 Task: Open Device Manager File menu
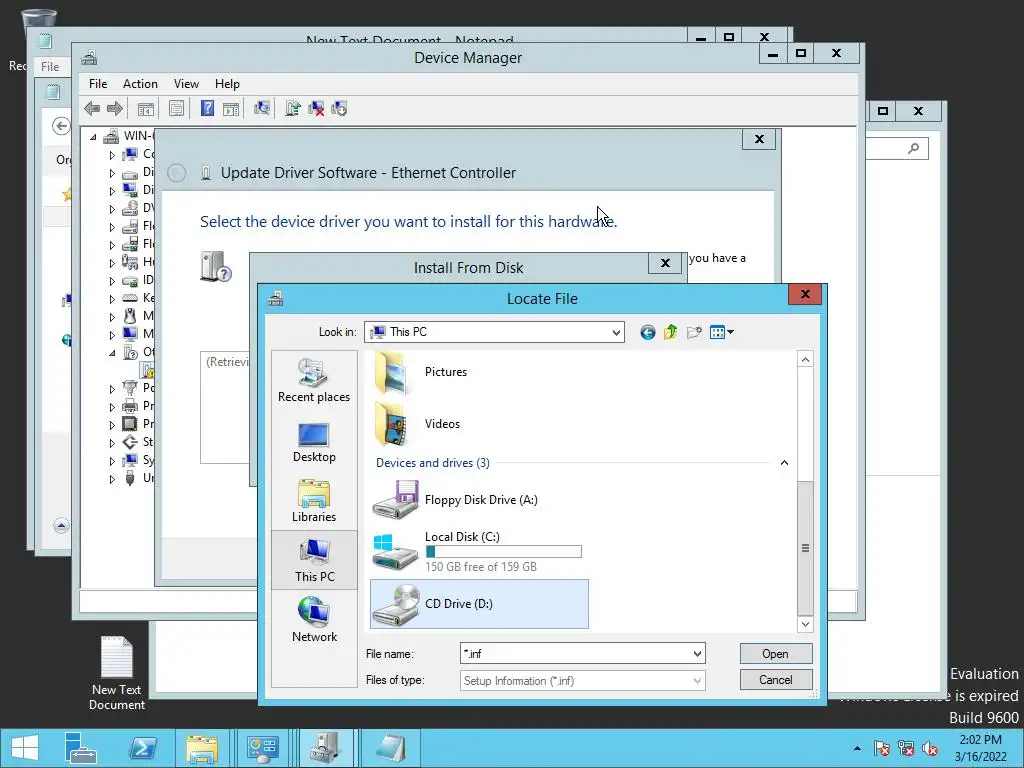click(98, 84)
